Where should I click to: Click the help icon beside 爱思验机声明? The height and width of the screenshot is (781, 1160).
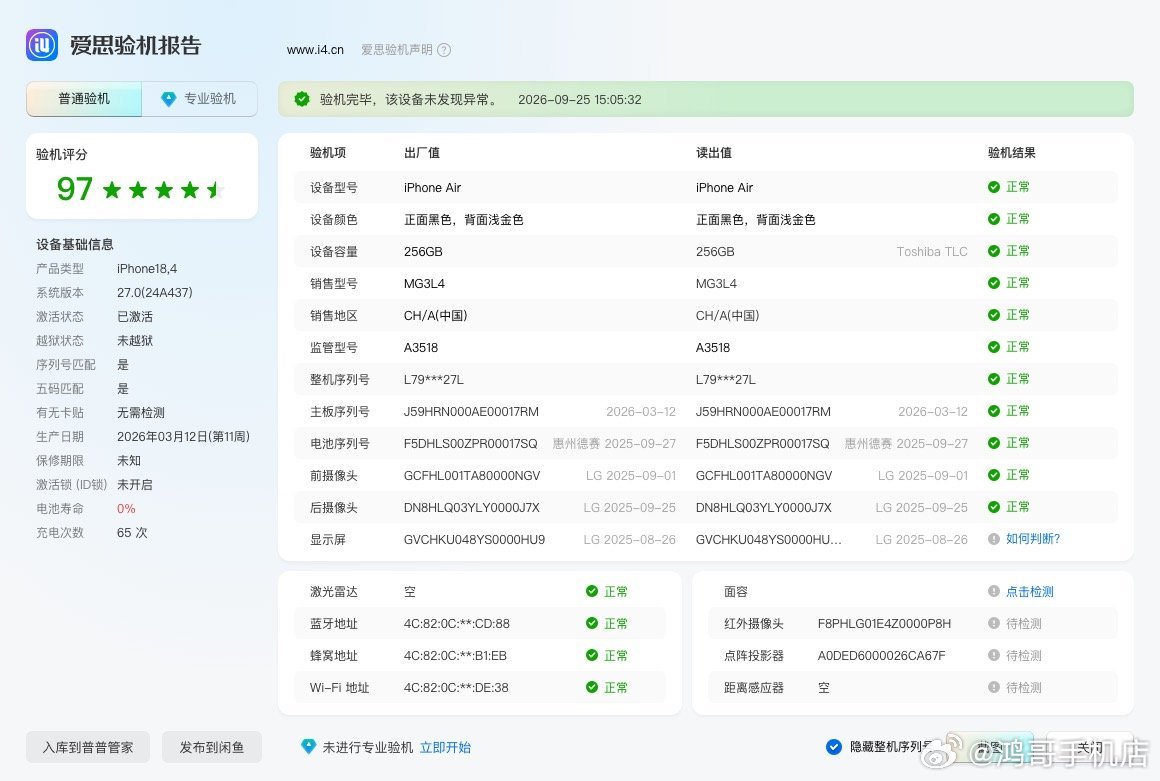[x=444, y=50]
